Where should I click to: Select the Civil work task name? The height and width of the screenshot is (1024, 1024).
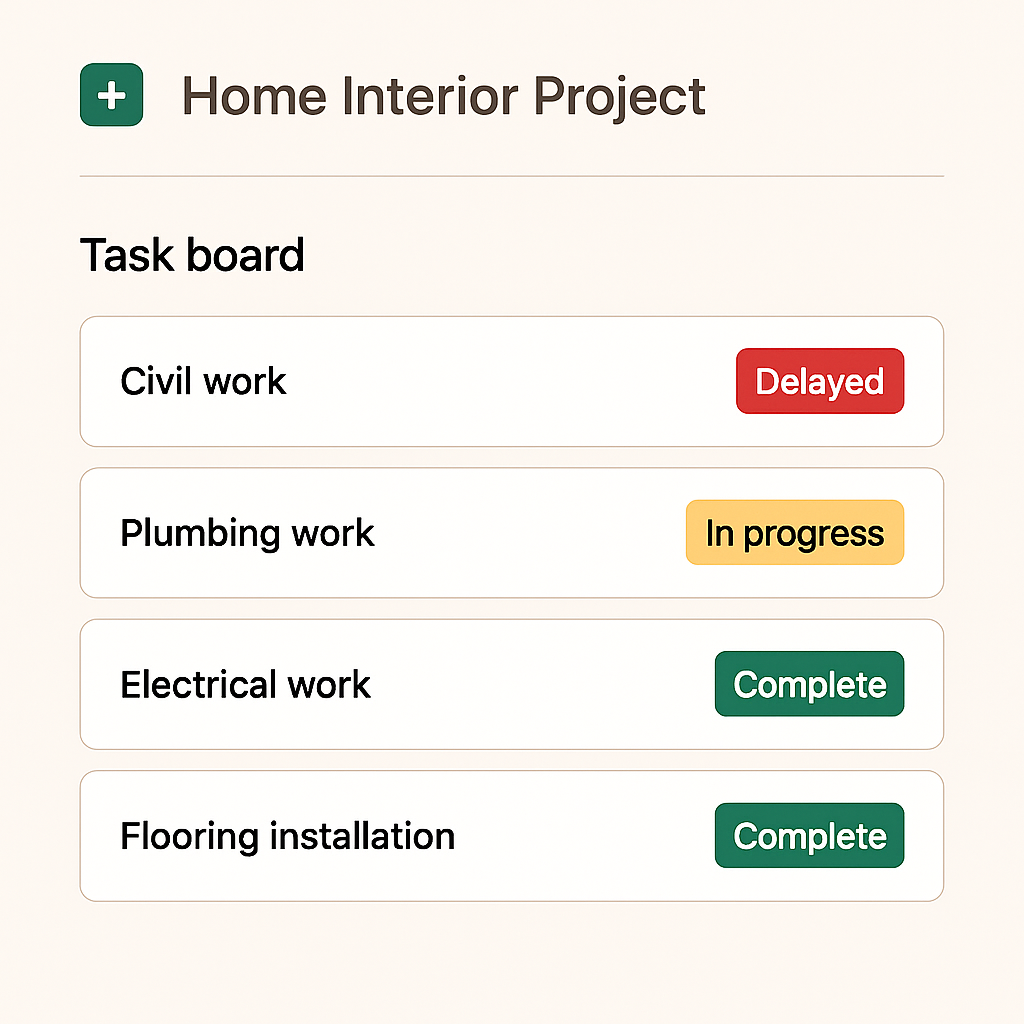point(203,381)
